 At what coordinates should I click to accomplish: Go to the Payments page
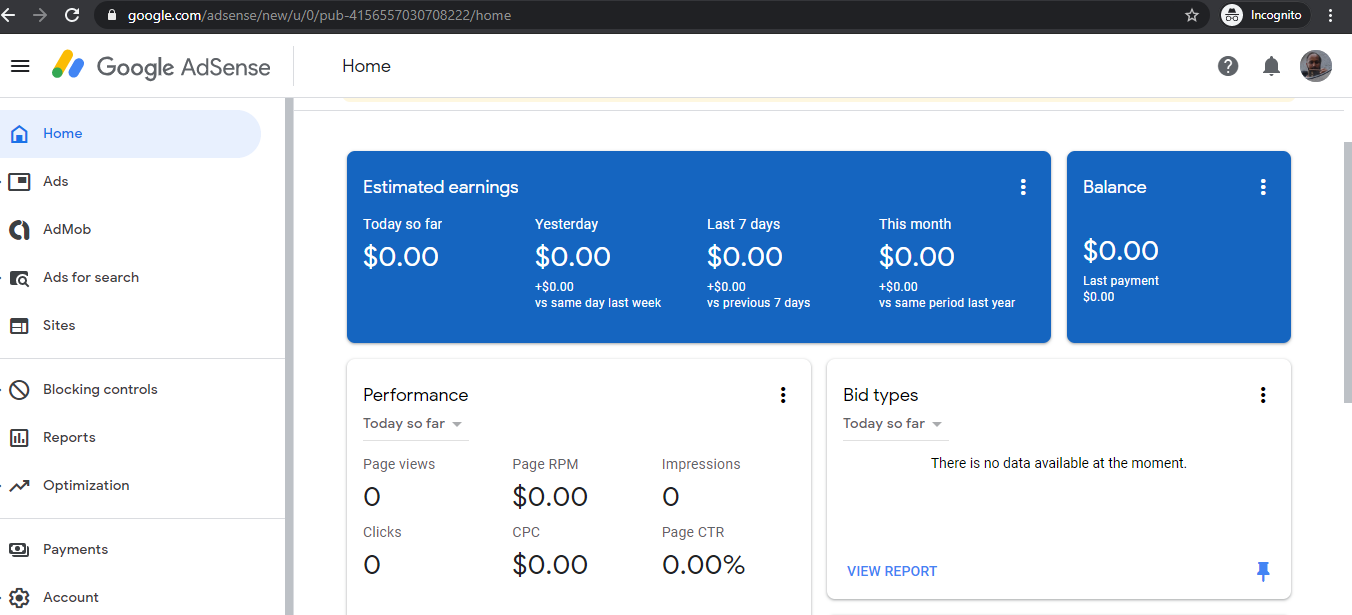[x=74, y=549]
